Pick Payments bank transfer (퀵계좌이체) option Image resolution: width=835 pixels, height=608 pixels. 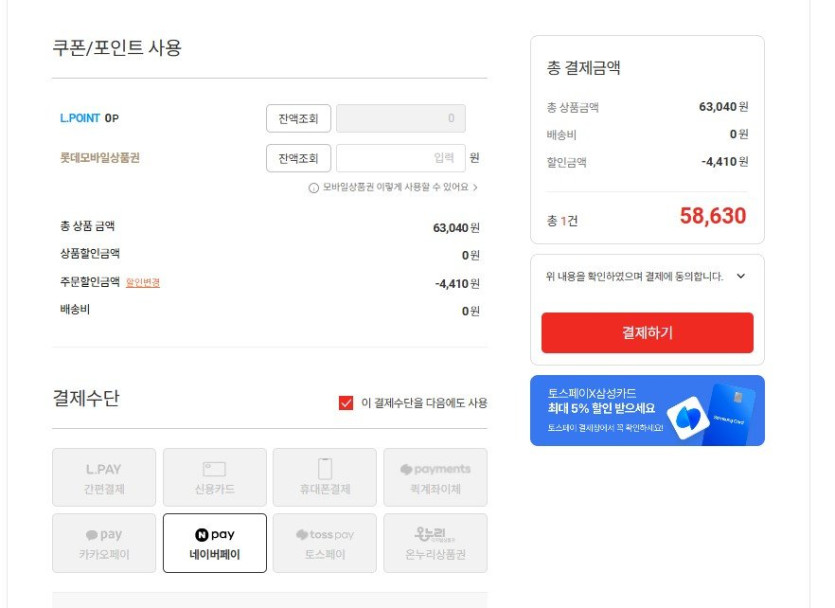435,477
